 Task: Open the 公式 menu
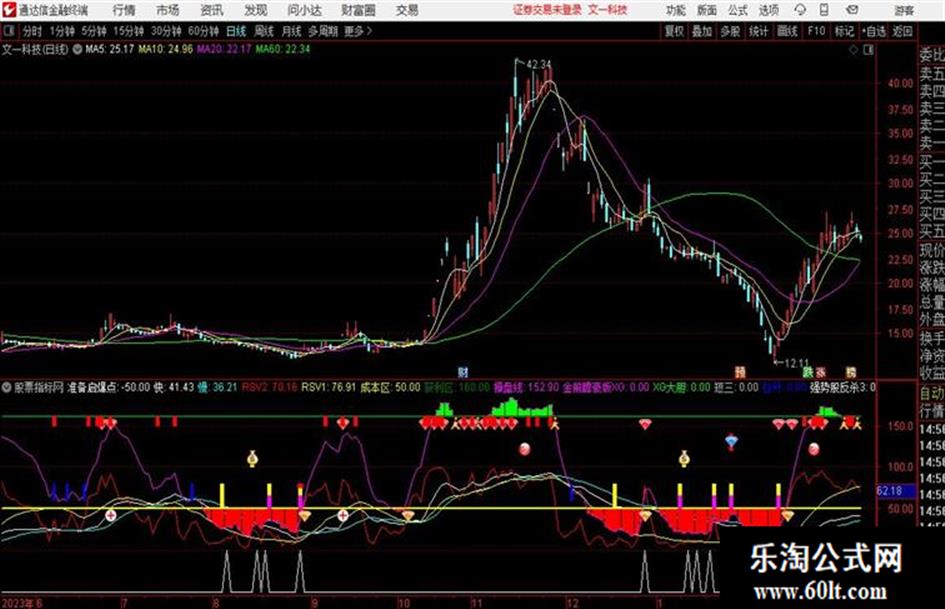pyautogui.click(x=737, y=10)
